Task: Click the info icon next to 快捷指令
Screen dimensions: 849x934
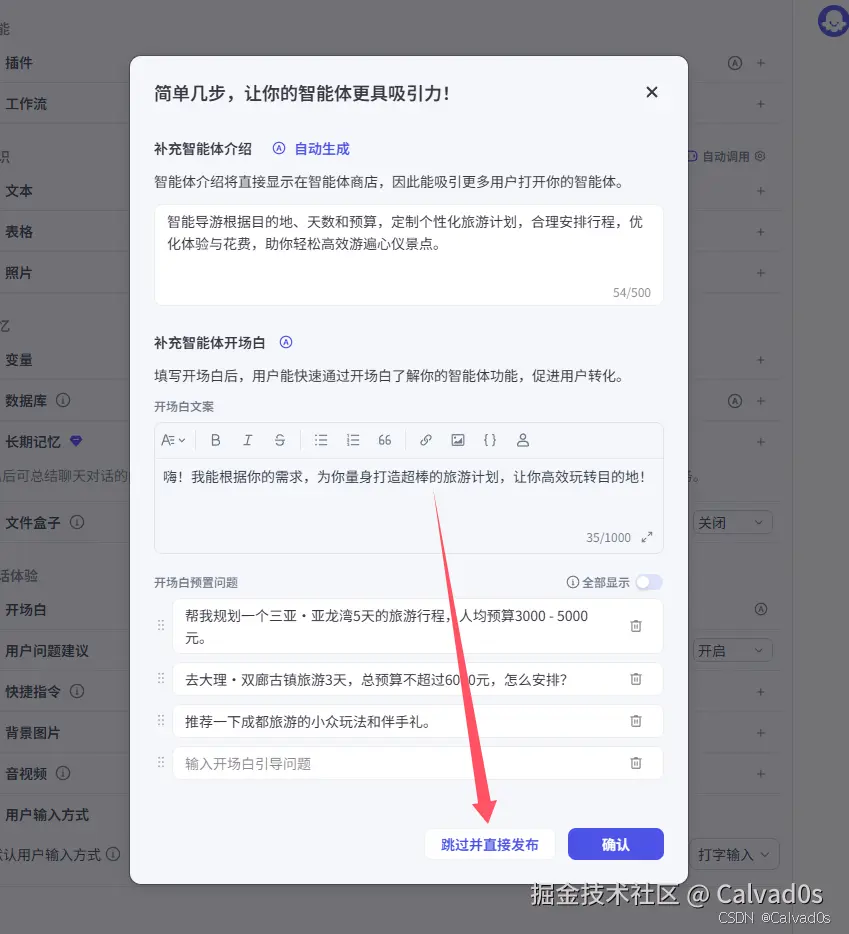Action: pos(77,691)
